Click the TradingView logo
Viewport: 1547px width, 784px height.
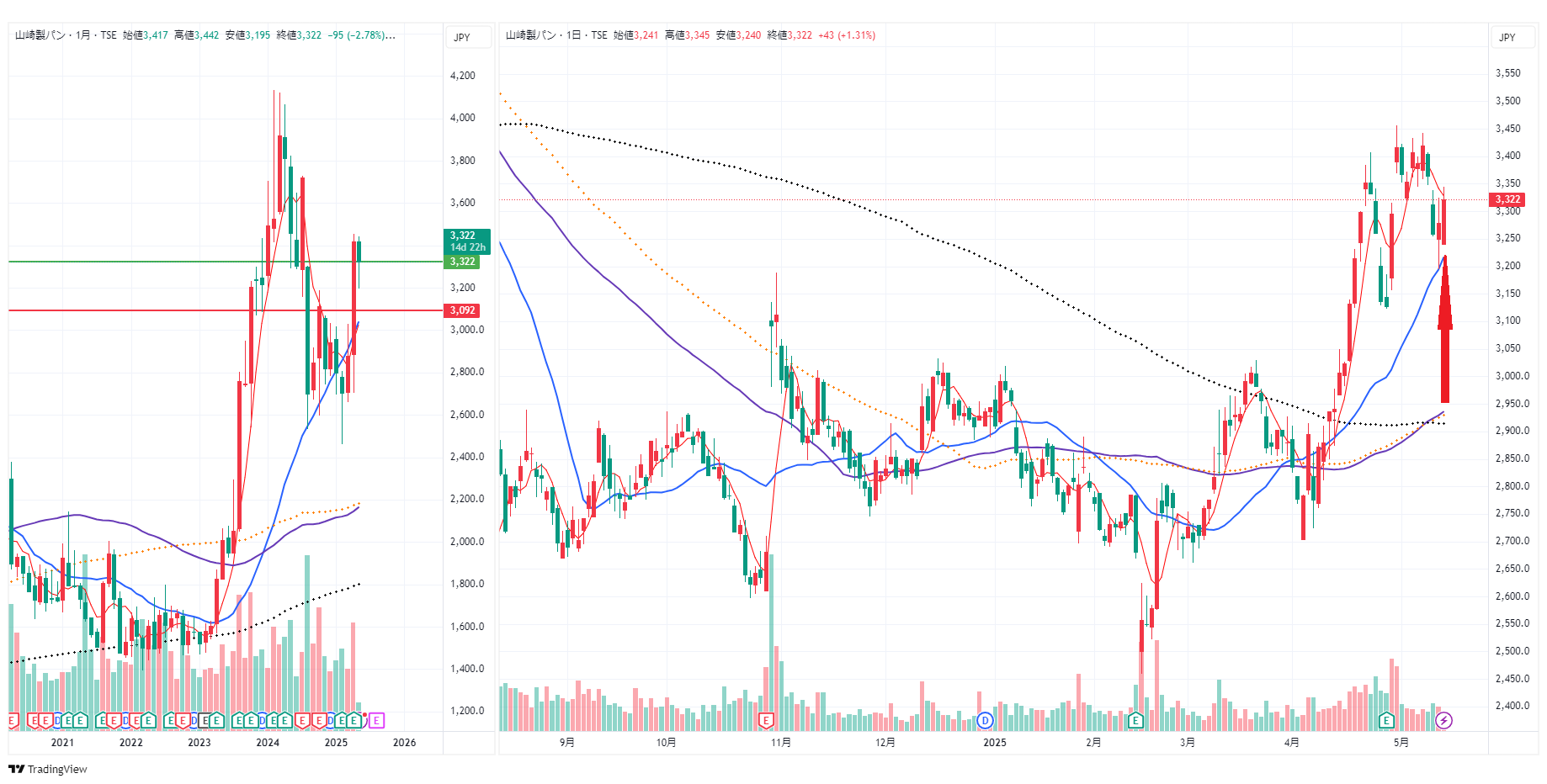[48, 769]
